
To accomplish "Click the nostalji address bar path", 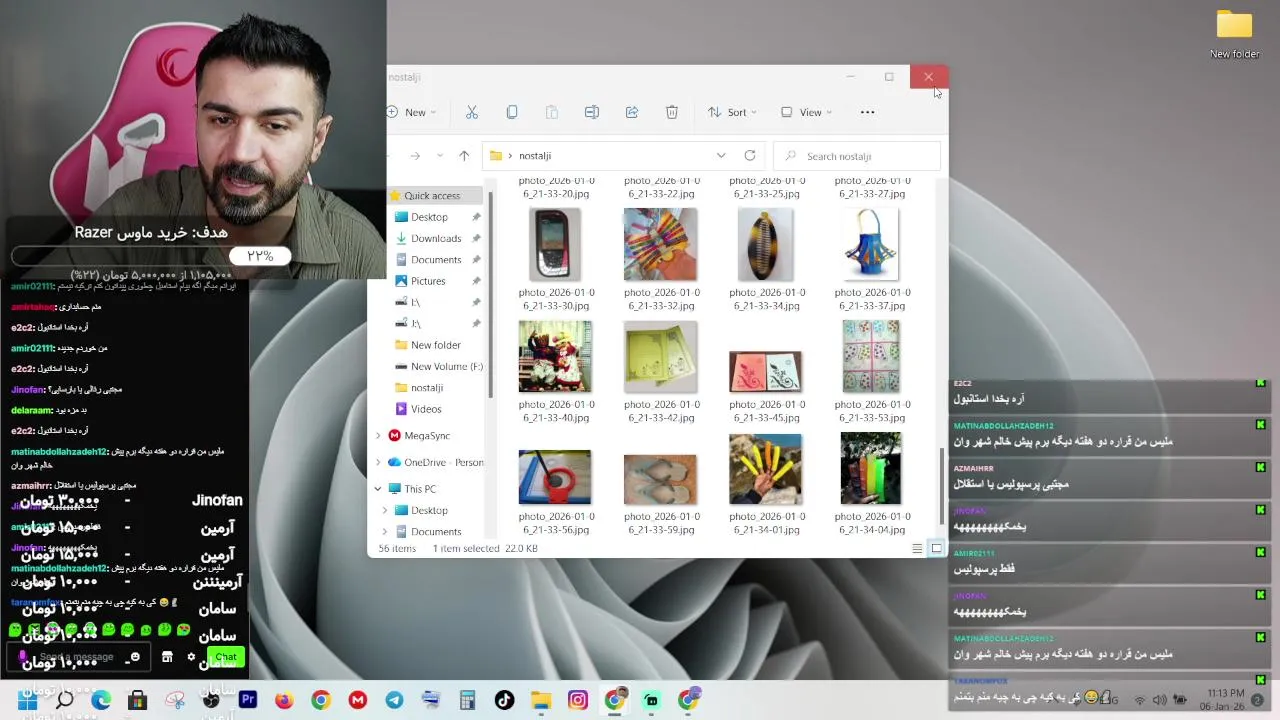I will click(535, 156).
